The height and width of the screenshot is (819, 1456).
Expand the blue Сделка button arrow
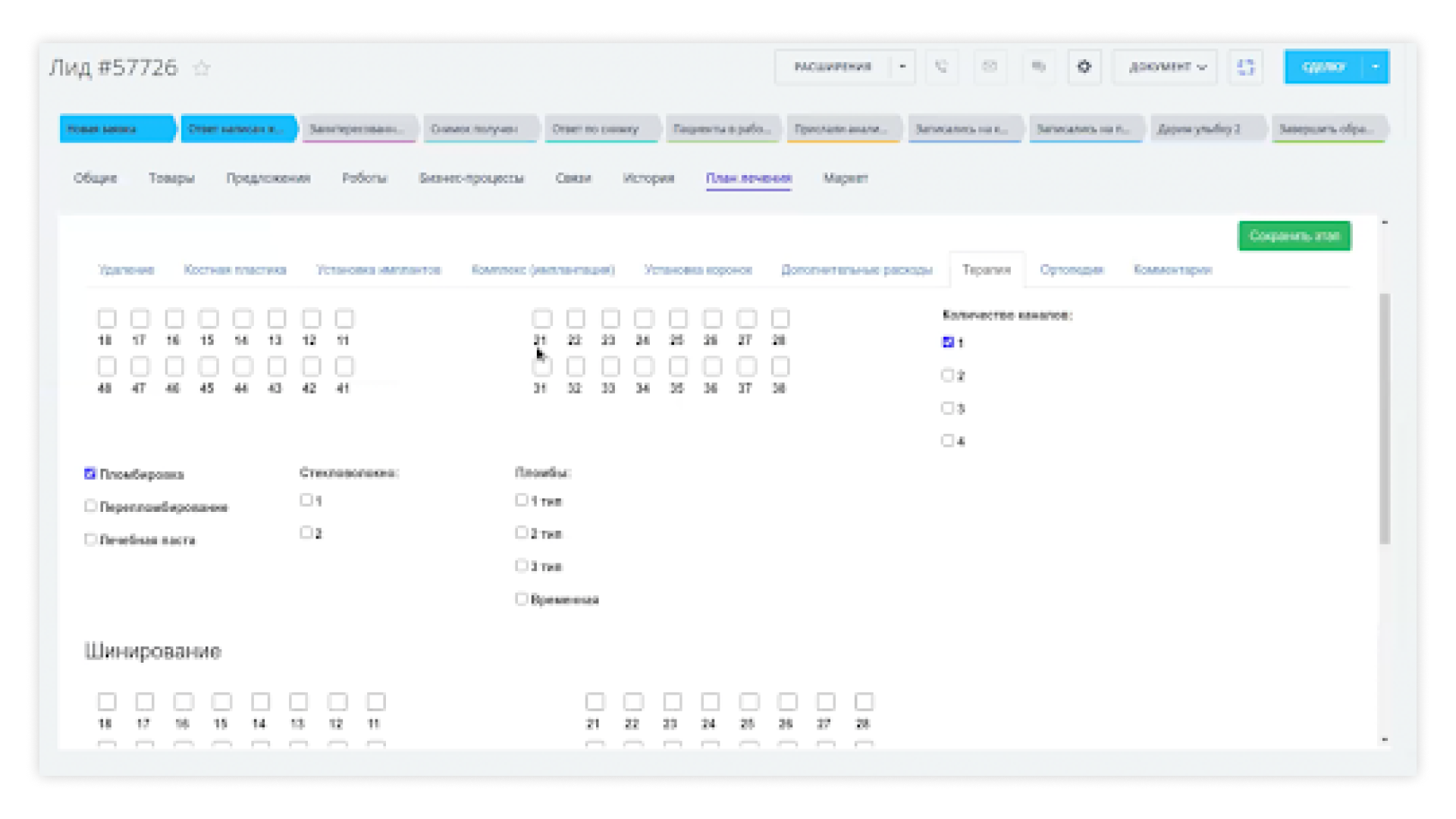tap(1376, 67)
